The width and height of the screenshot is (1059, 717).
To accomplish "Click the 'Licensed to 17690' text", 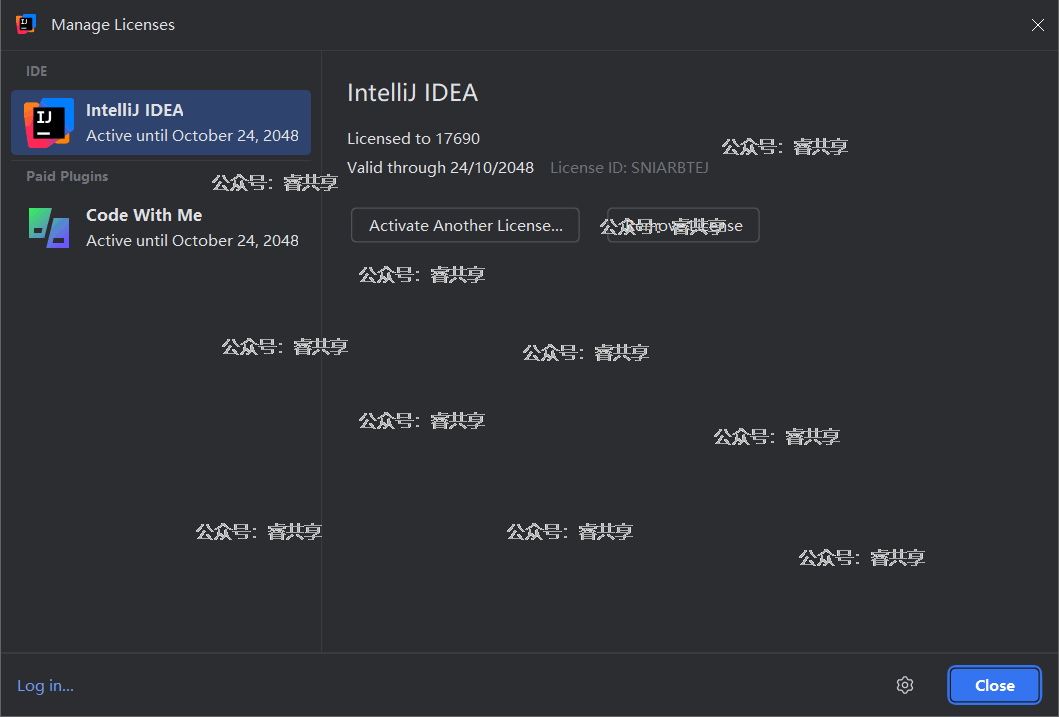I will [413, 138].
